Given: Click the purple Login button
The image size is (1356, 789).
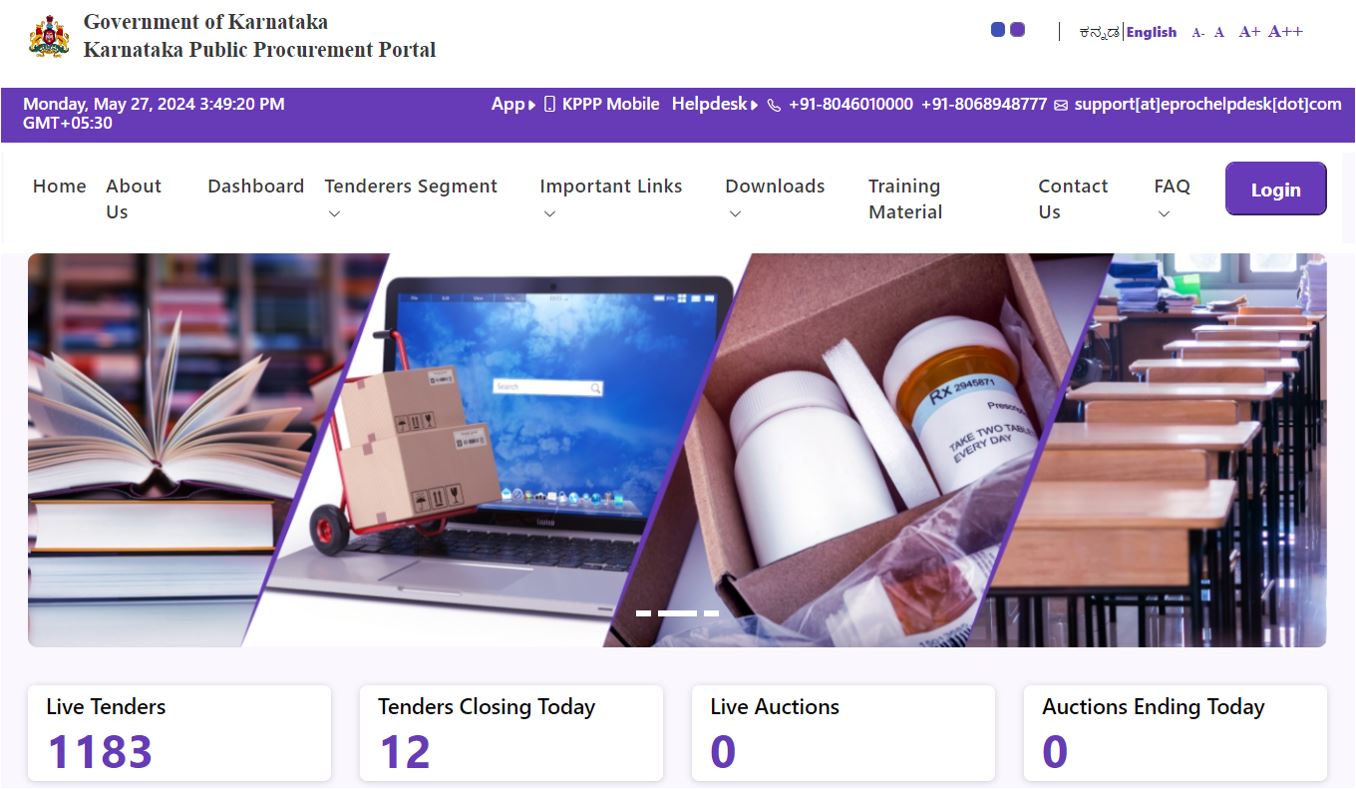Looking at the screenshot, I should (x=1276, y=189).
